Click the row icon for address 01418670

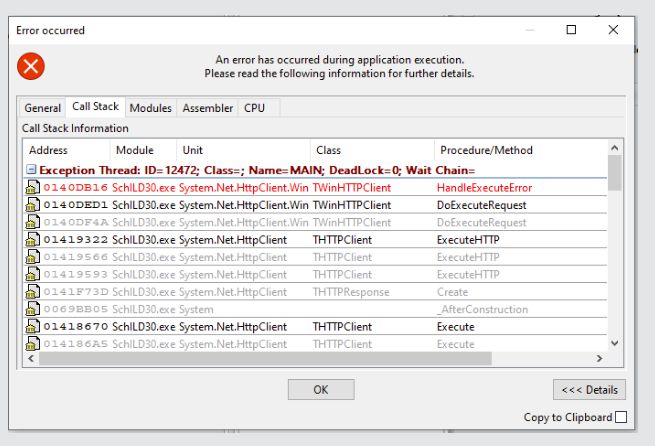pyautogui.click(x=33, y=326)
